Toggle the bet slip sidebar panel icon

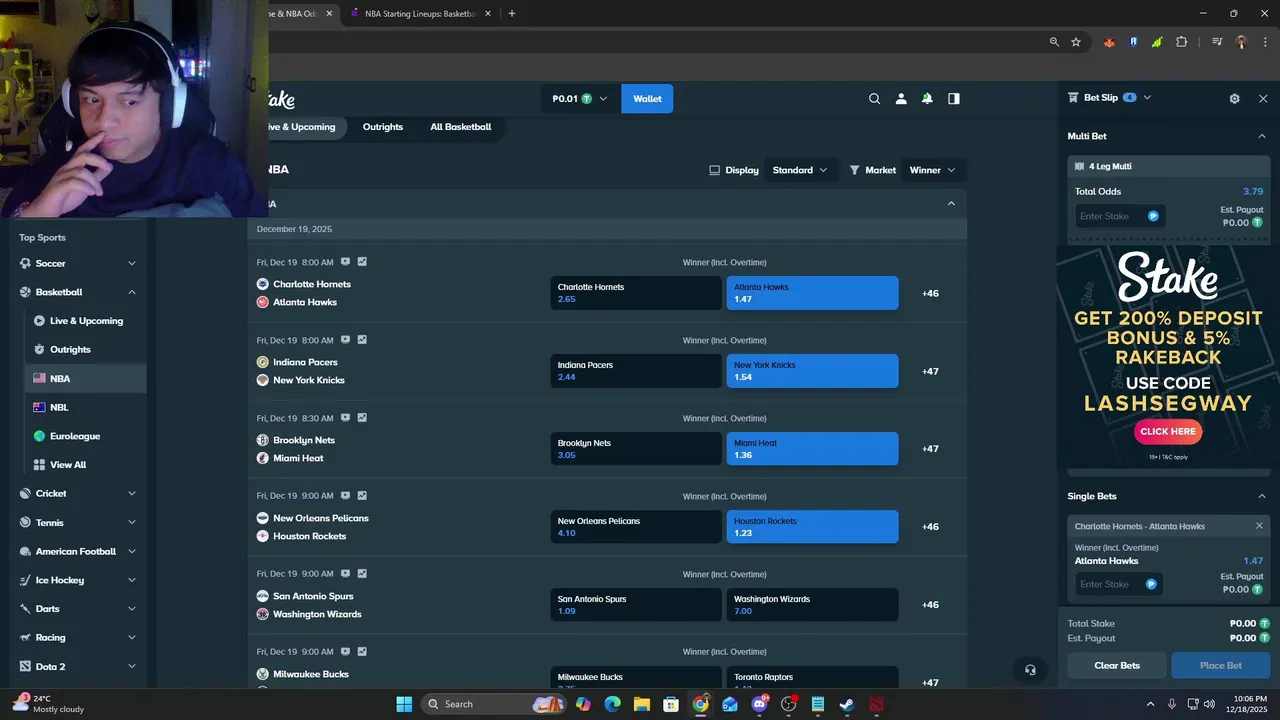tap(954, 99)
